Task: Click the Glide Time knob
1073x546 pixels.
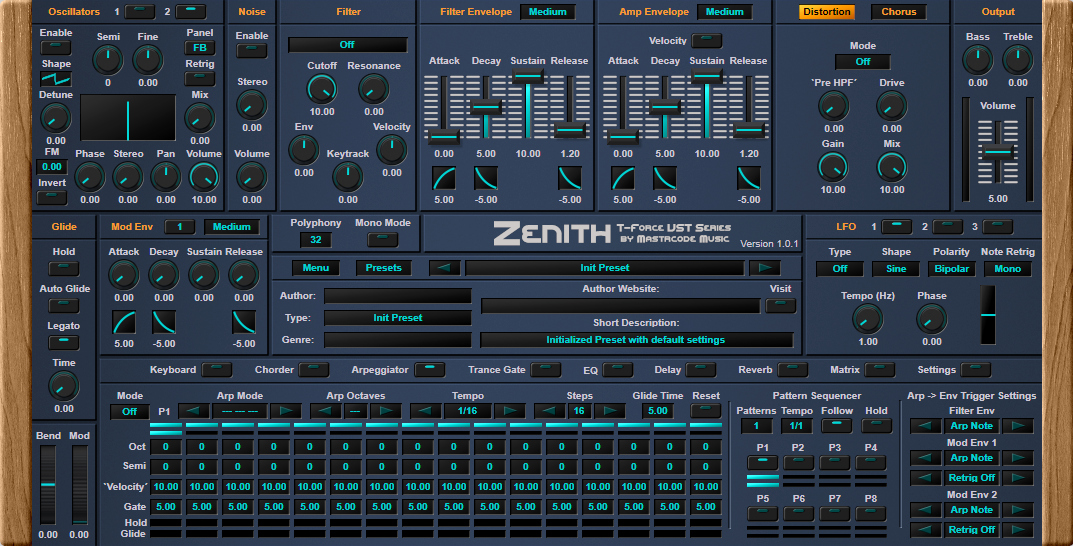Action: [x=64, y=386]
